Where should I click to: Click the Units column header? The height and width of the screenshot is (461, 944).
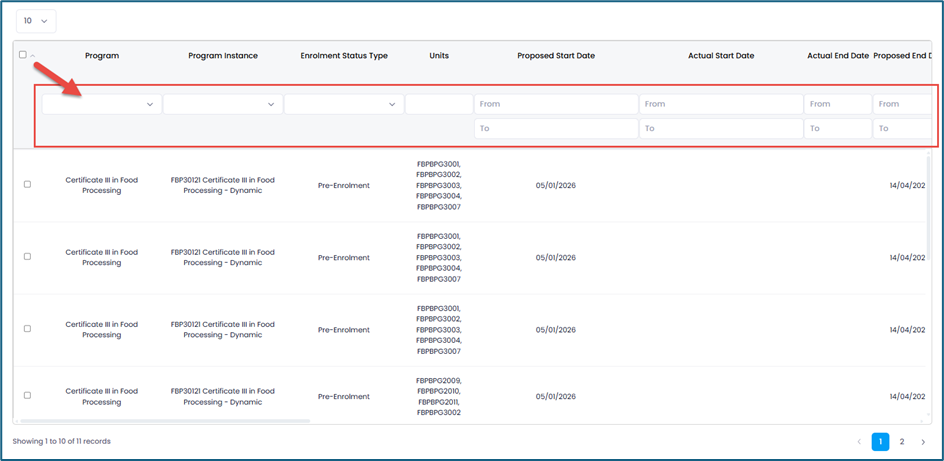439,56
